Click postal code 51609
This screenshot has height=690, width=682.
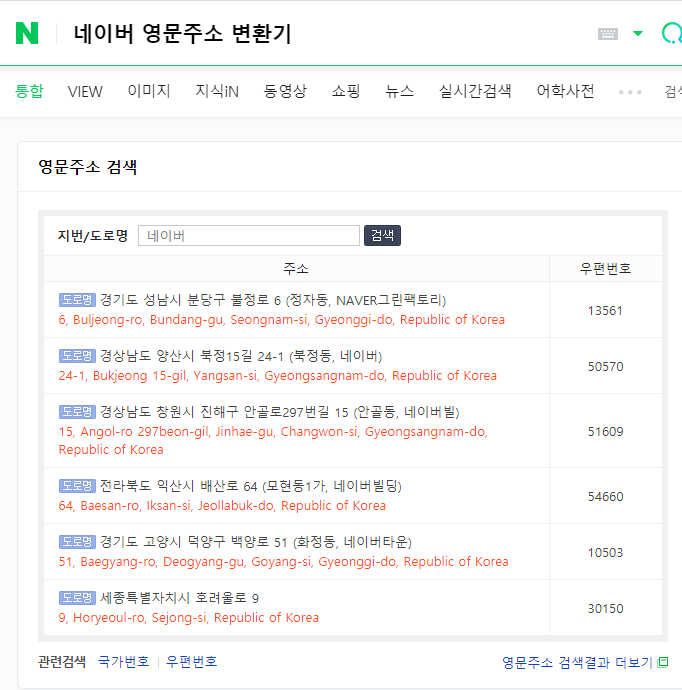tap(605, 432)
